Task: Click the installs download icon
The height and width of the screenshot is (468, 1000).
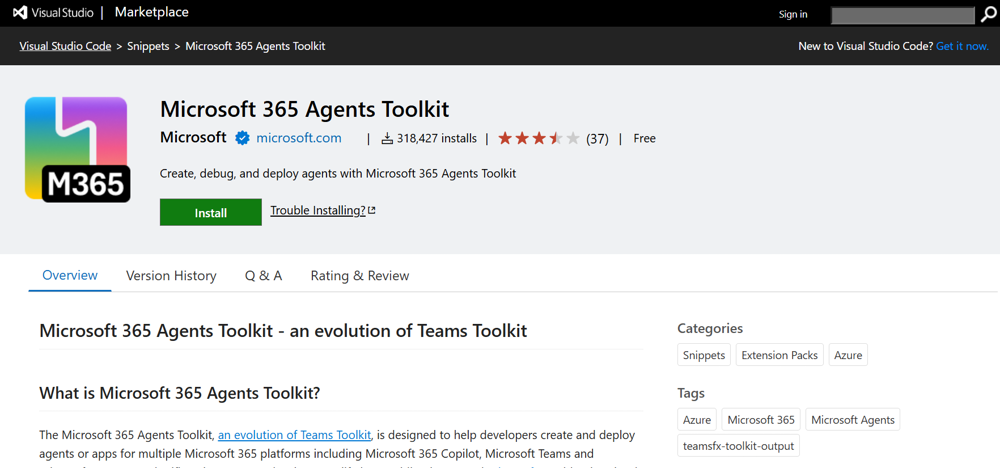Action: coord(387,139)
